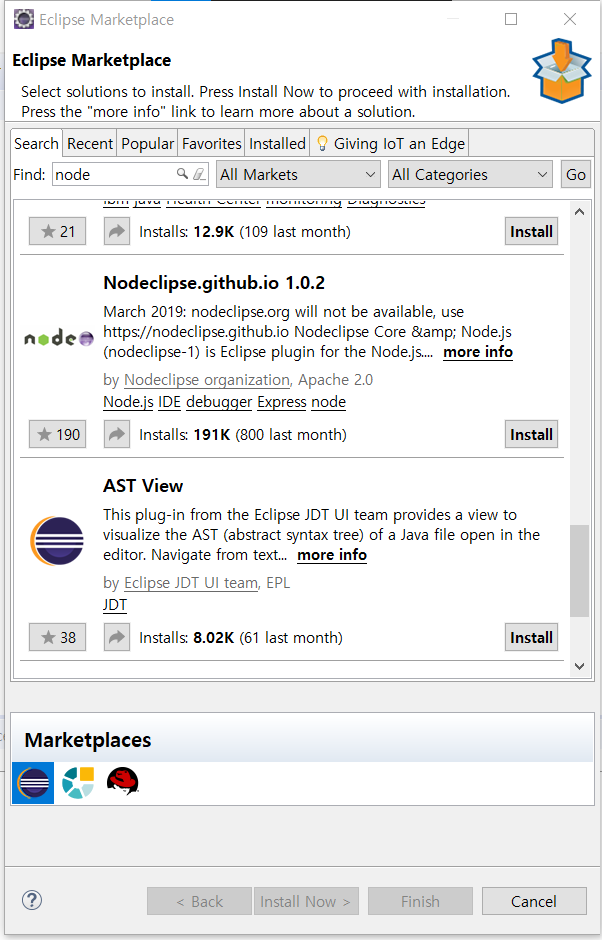This screenshot has width=602, height=940.
Task: Click the results list scrollbar thumb
Action: click(579, 571)
